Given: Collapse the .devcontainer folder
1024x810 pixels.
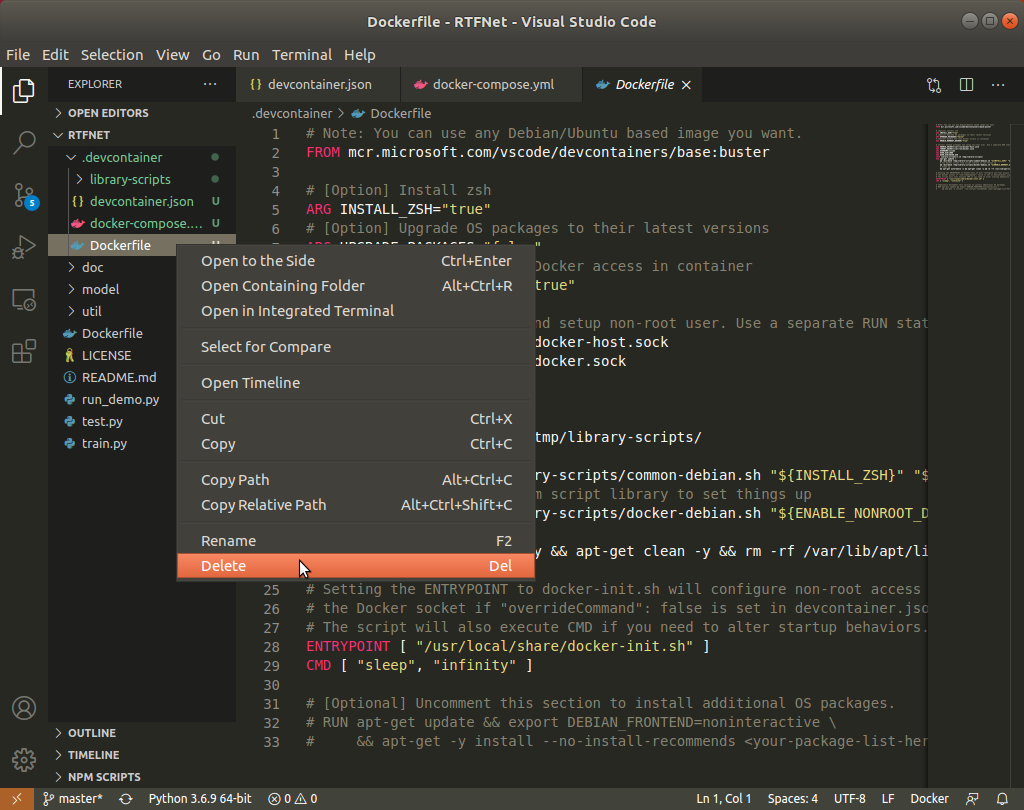Looking at the screenshot, I should [x=142, y=157].
